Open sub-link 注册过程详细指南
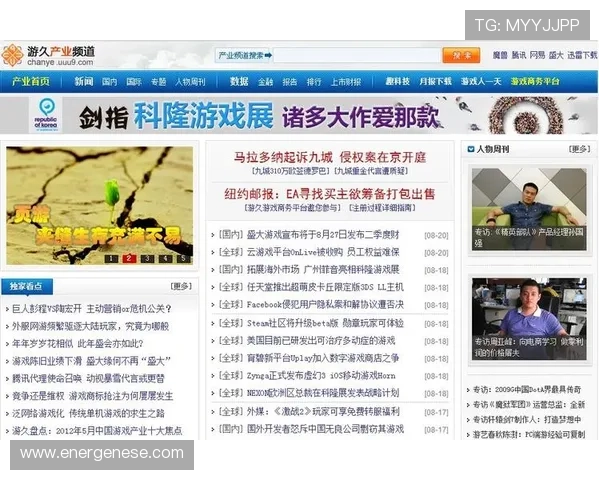Viewport: 600px width, 480px height. pyautogui.click(x=382, y=208)
